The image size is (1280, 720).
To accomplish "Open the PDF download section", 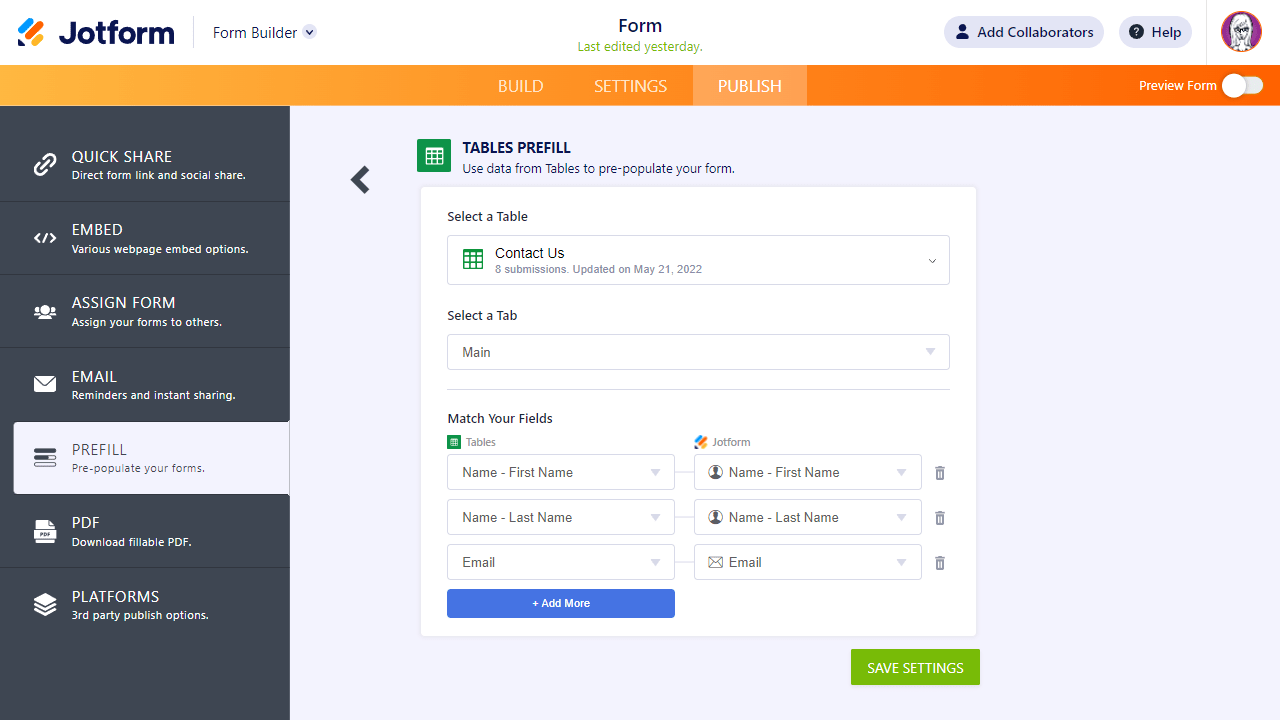I will 145,531.
